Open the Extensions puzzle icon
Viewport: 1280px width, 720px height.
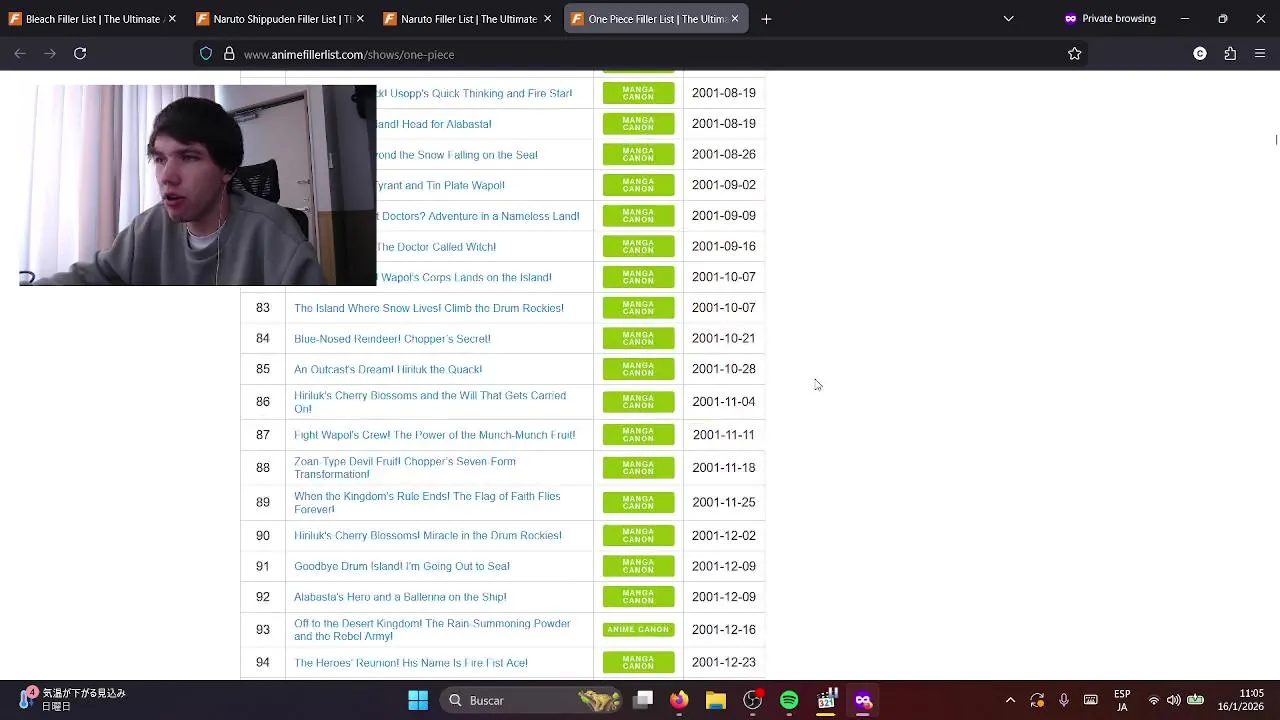pyautogui.click(x=1230, y=54)
